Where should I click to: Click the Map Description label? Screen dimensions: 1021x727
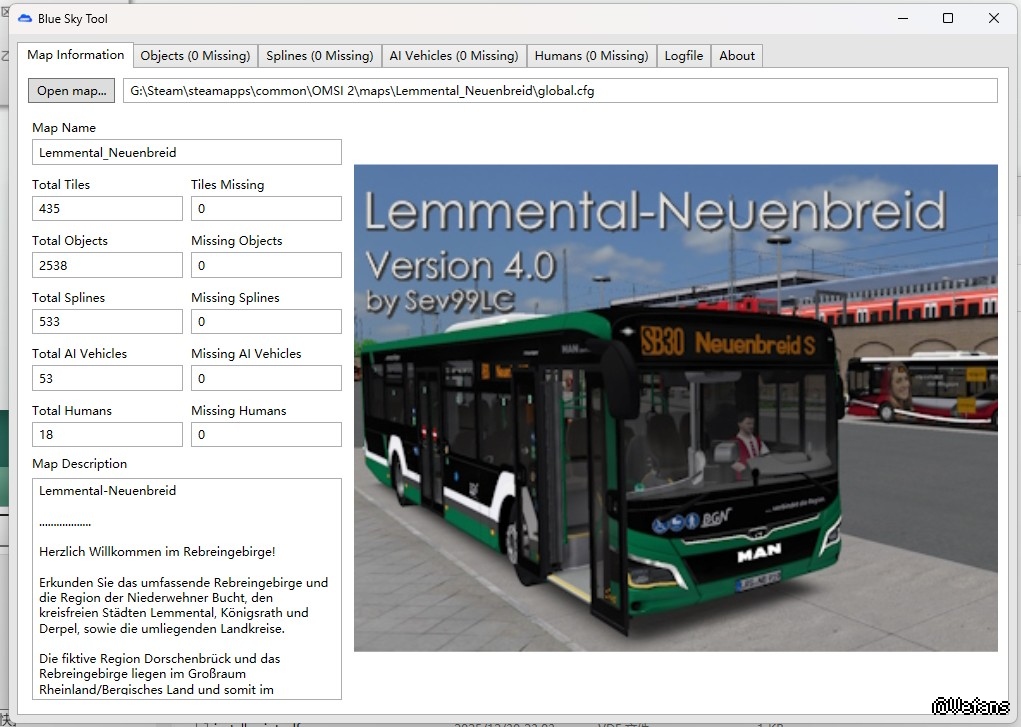(79, 463)
